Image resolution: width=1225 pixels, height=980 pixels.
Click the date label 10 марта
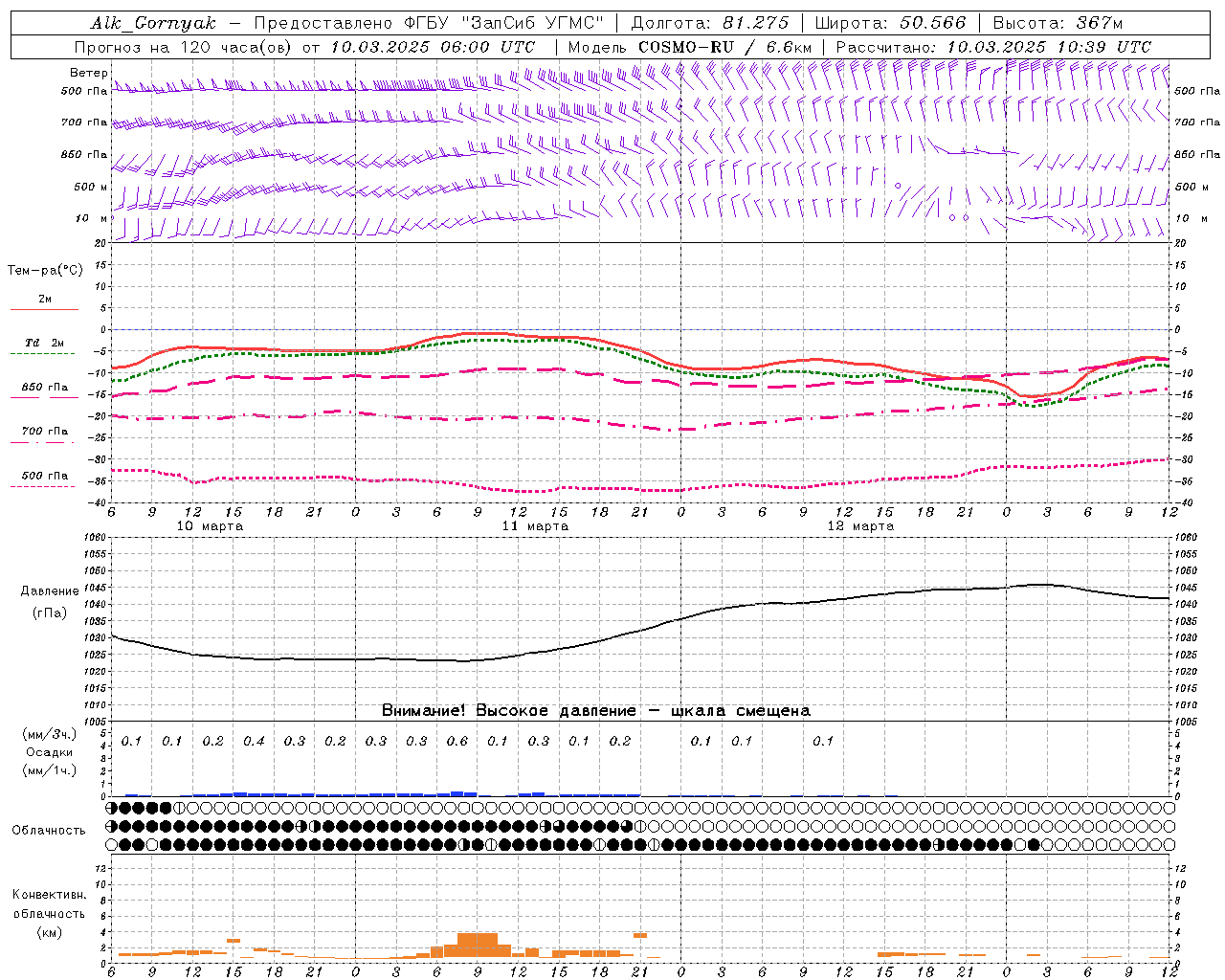click(x=211, y=526)
